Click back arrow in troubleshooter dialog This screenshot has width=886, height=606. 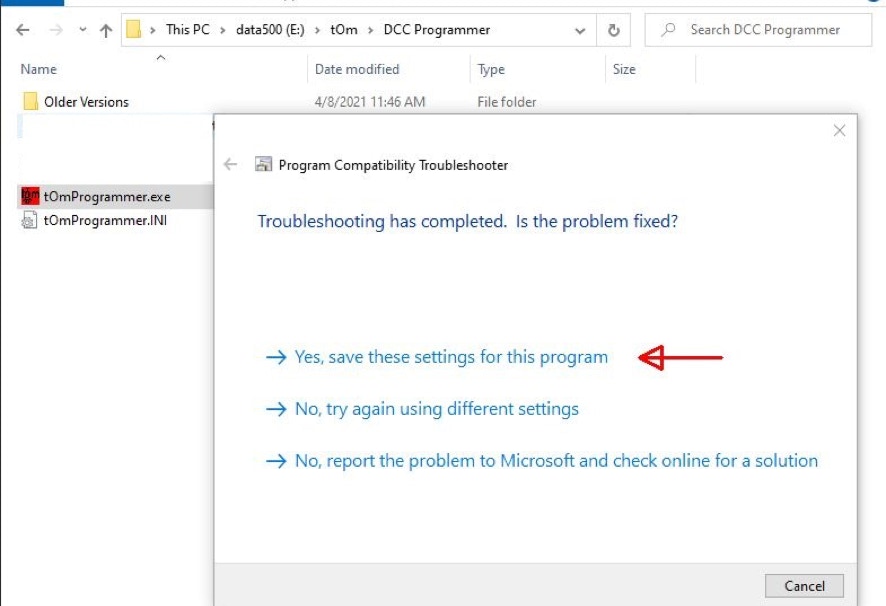click(x=231, y=165)
